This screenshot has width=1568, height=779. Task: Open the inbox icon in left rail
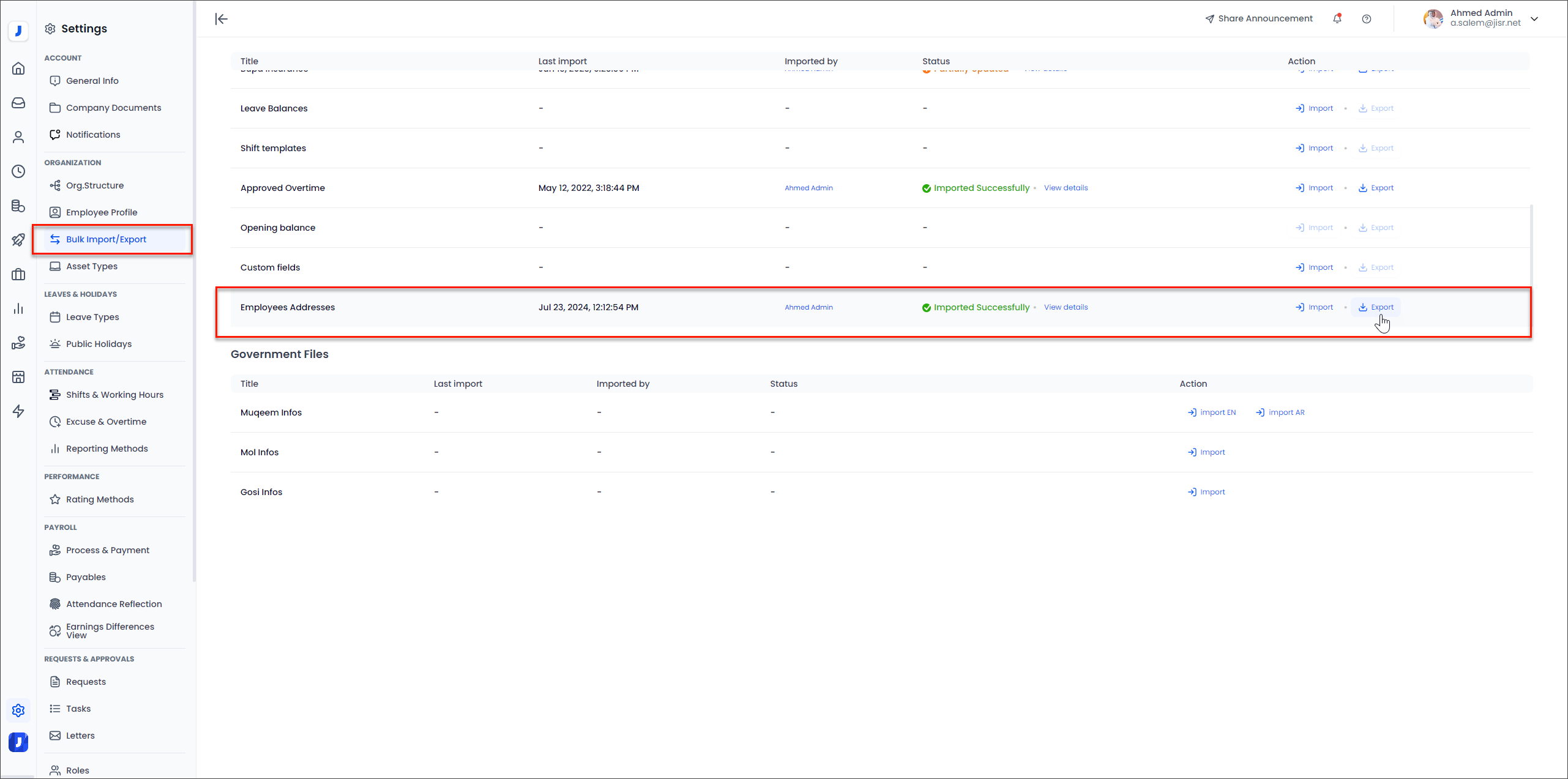tap(18, 103)
